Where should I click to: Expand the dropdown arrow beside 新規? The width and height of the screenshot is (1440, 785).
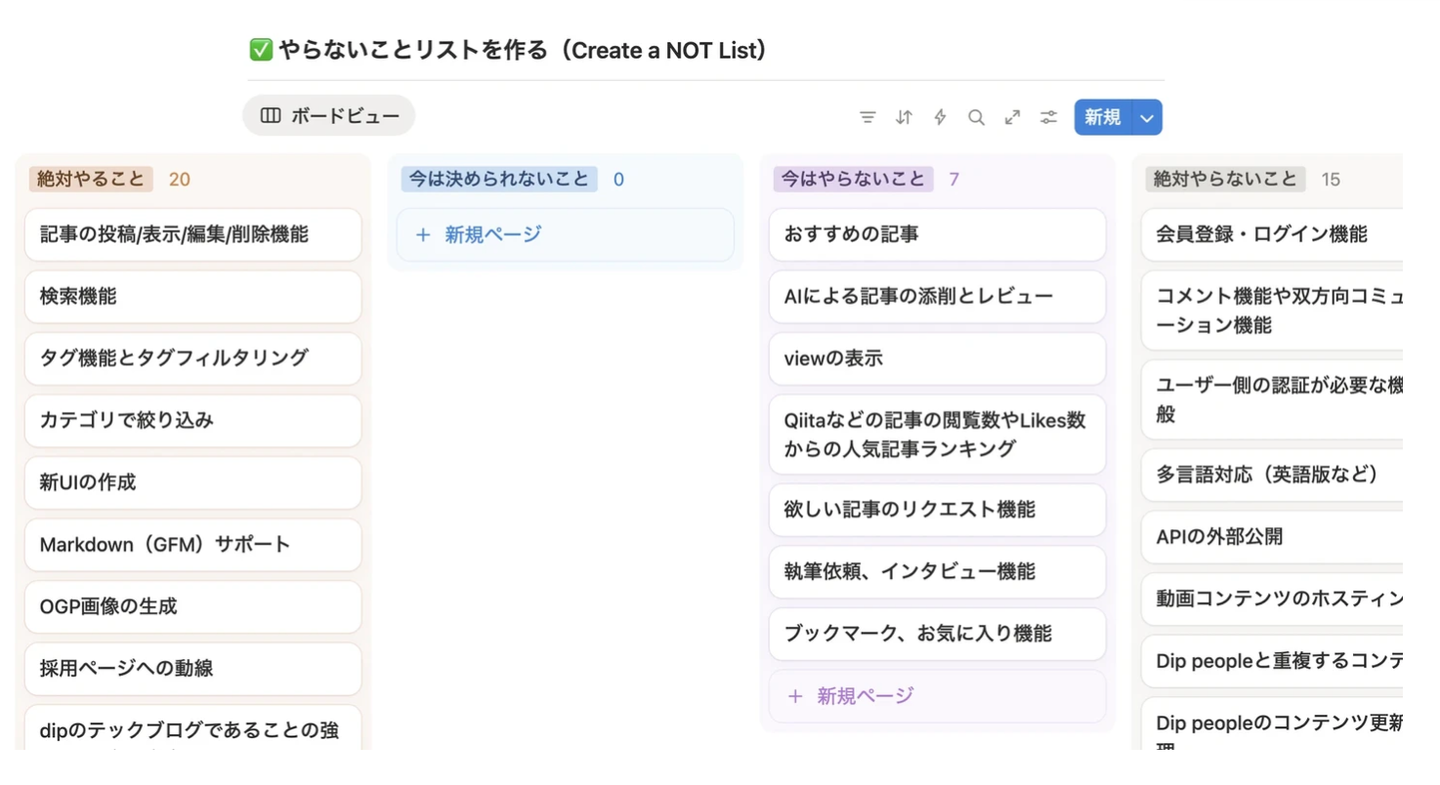(x=1147, y=118)
